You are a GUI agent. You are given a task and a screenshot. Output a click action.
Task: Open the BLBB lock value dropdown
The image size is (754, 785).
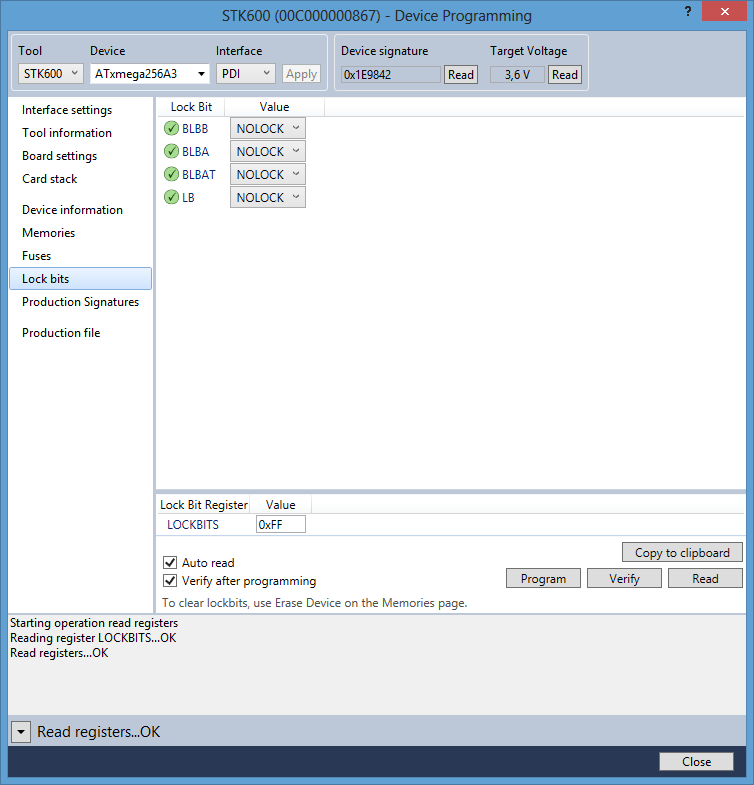click(268, 129)
